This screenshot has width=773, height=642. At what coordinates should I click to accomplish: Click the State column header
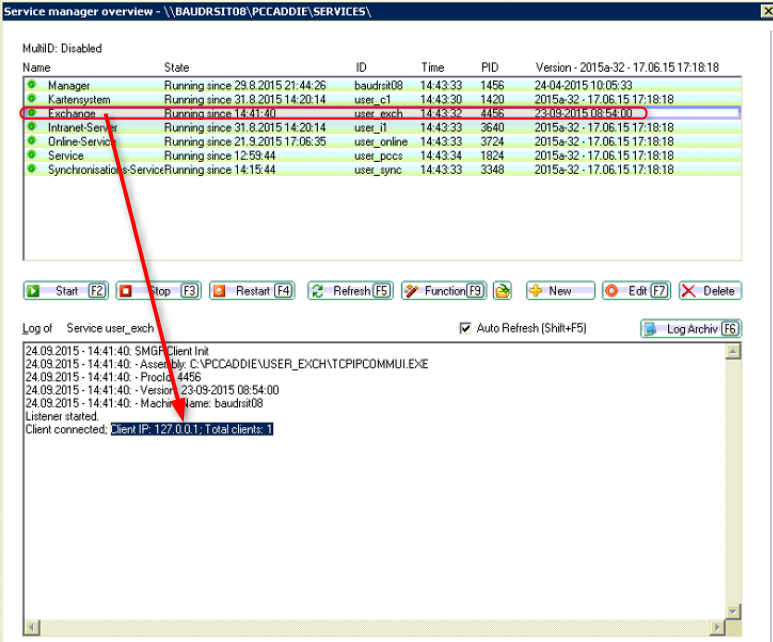(177, 67)
